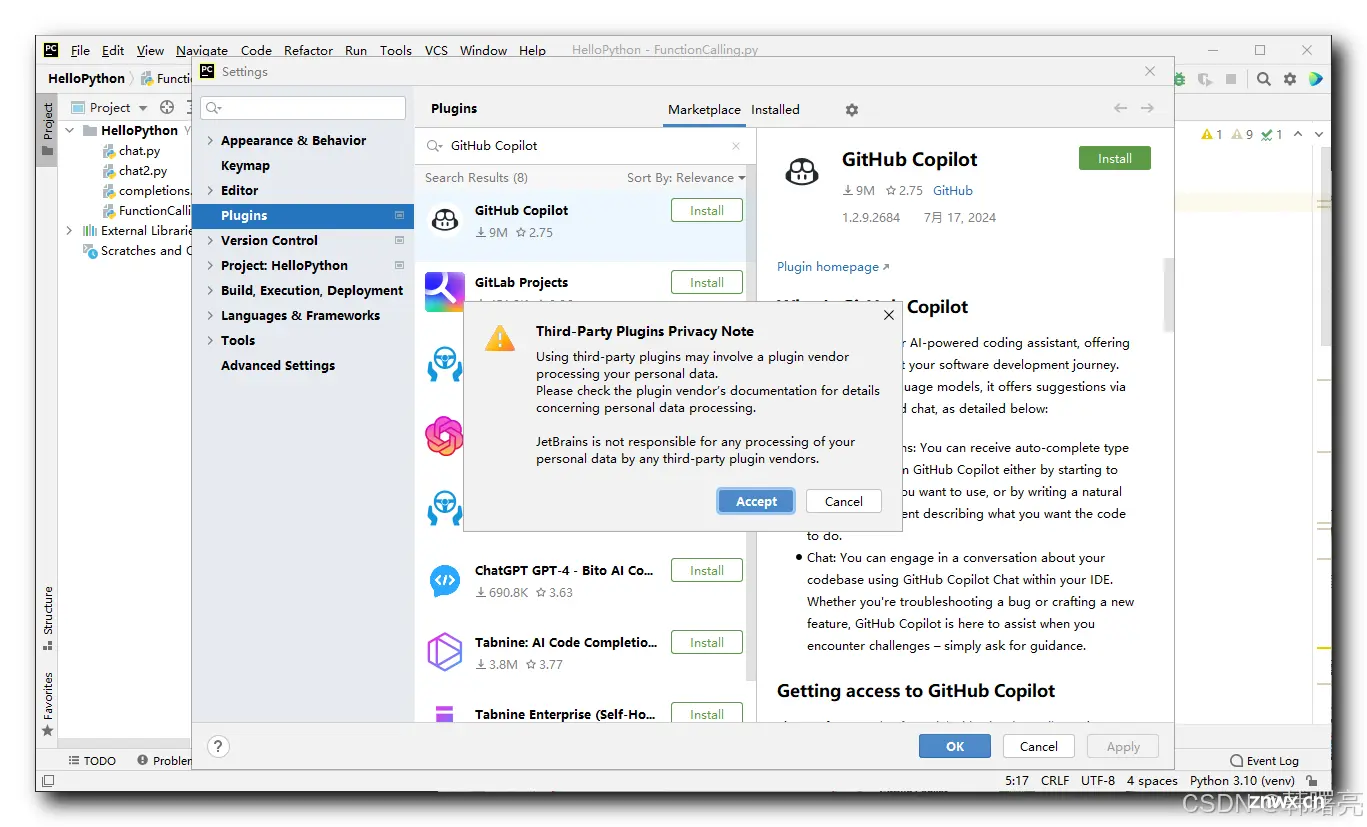Click OK in the Settings dialog

coord(955,746)
